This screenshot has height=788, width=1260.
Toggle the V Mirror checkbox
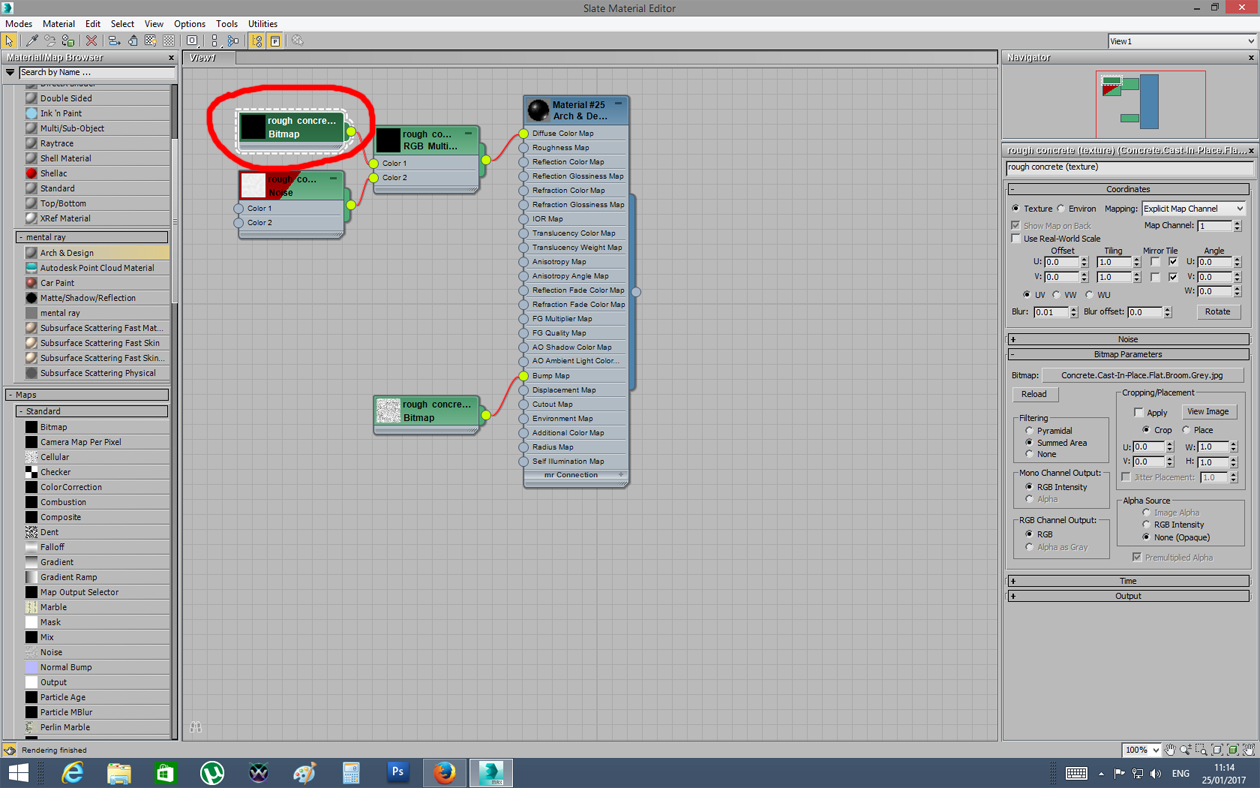pyautogui.click(x=1155, y=277)
